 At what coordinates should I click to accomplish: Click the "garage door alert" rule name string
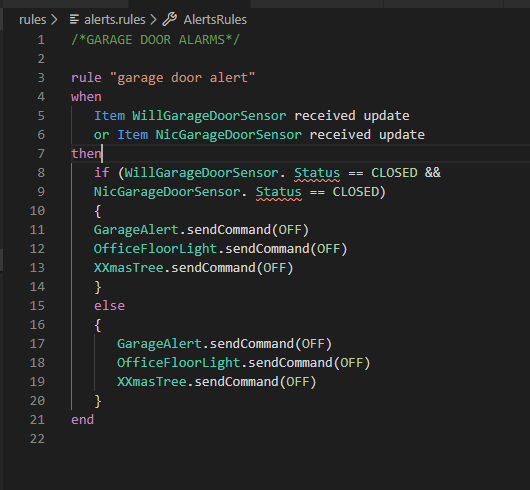(x=183, y=78)
